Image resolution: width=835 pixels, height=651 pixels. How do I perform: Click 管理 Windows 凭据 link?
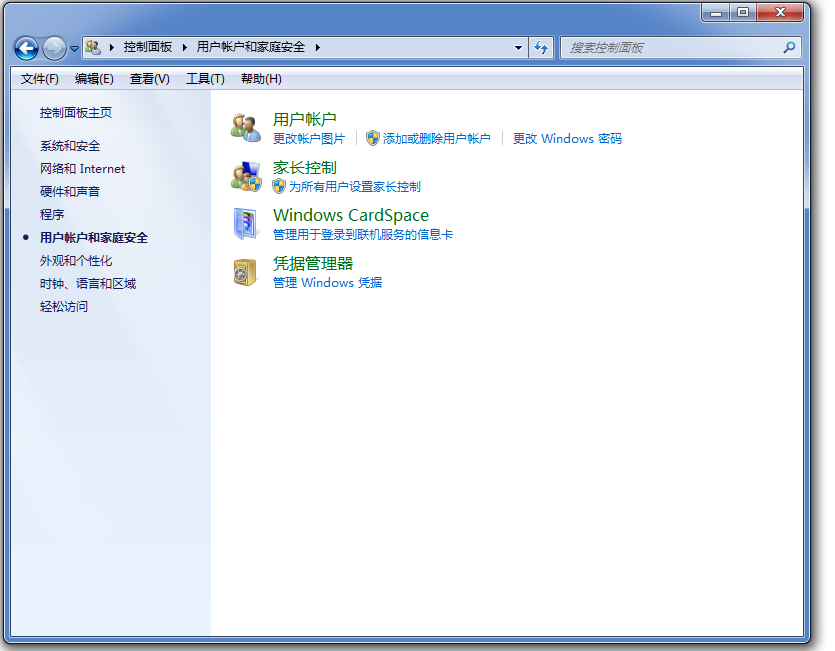point(328,283)
